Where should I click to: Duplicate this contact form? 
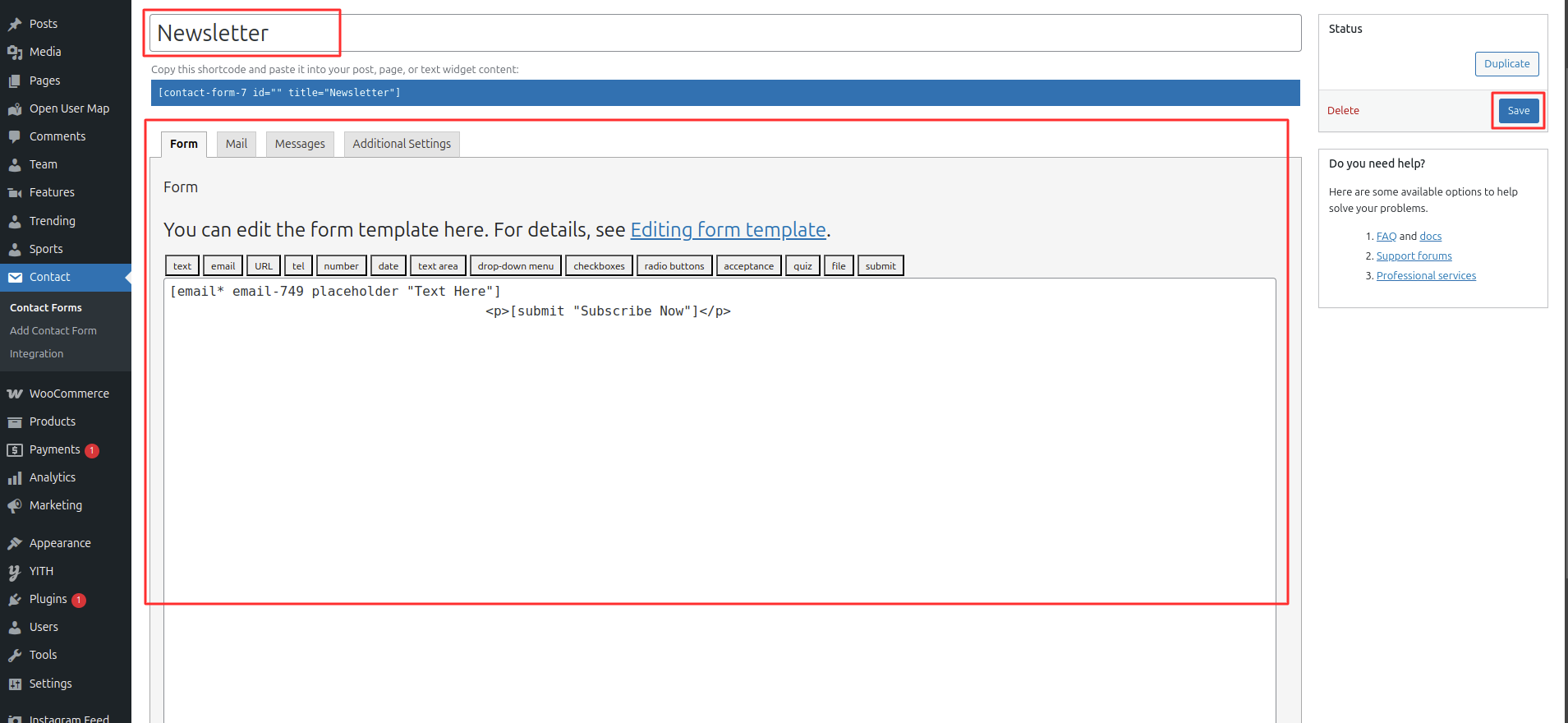1506,64
